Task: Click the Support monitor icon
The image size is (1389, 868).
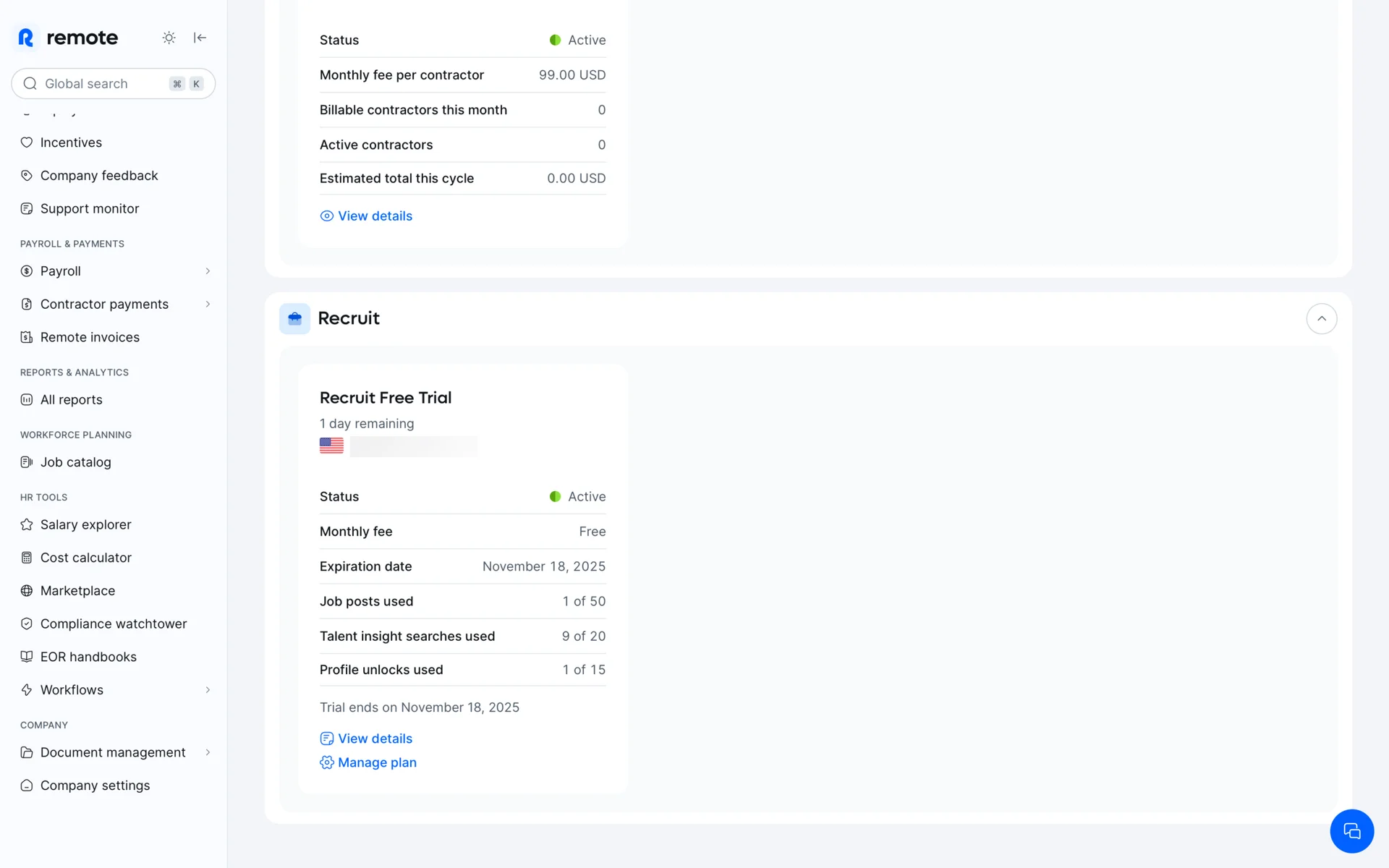Action: 27,209
